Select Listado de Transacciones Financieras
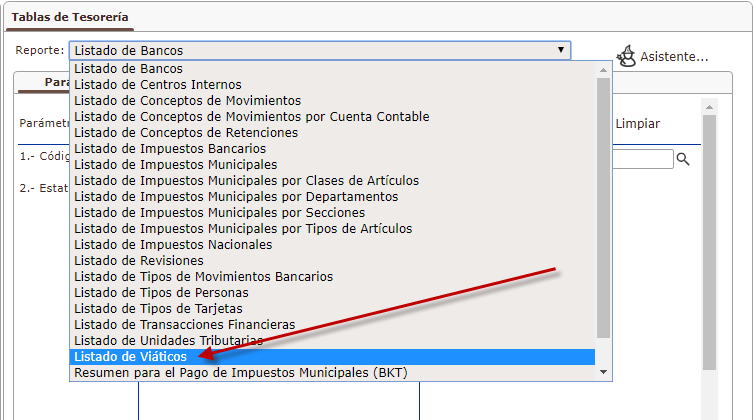The width and height of the screenshot is (756, 420). click(x=332, y=324)
